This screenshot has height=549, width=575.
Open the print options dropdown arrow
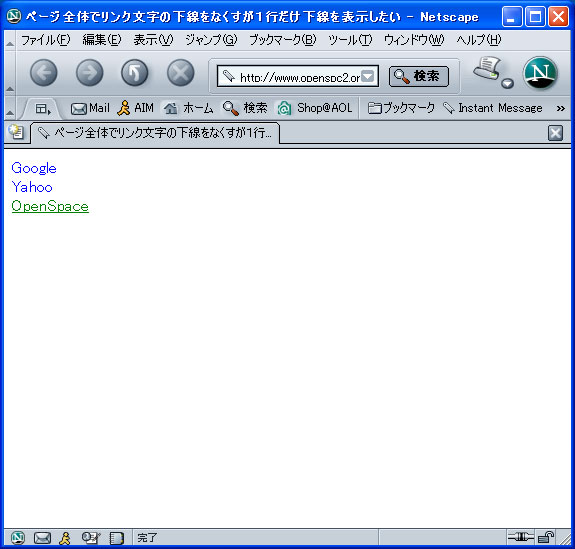click(507, 84)
